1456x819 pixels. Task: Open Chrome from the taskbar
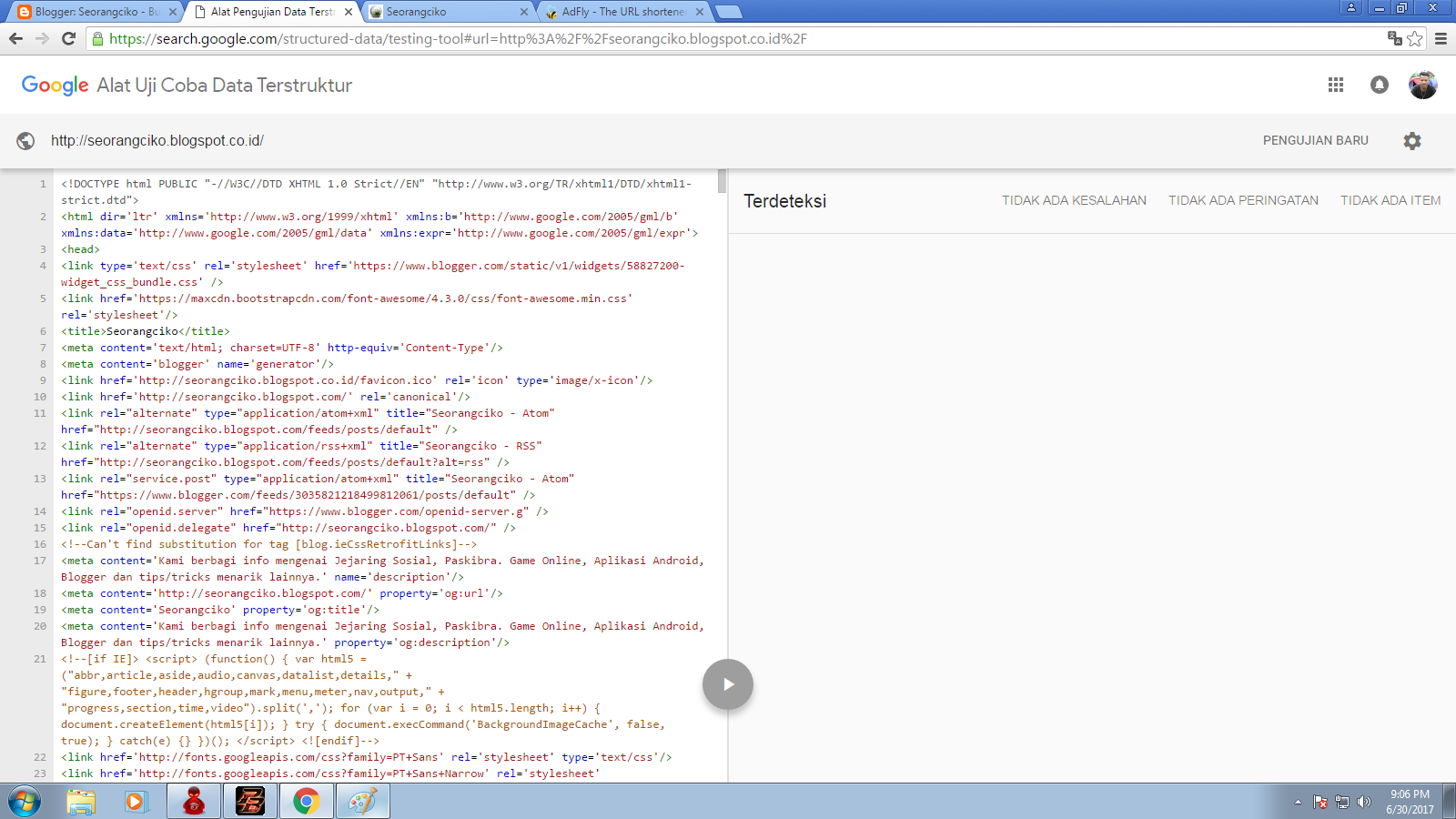click(x=306, y=802)
